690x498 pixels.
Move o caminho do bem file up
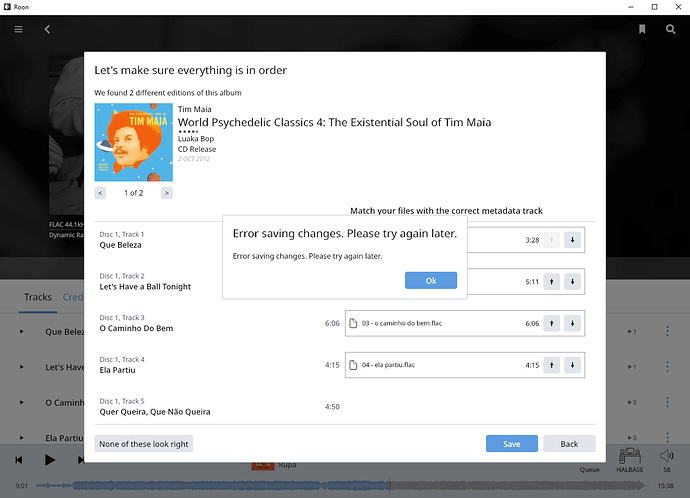tap(551, 323)
